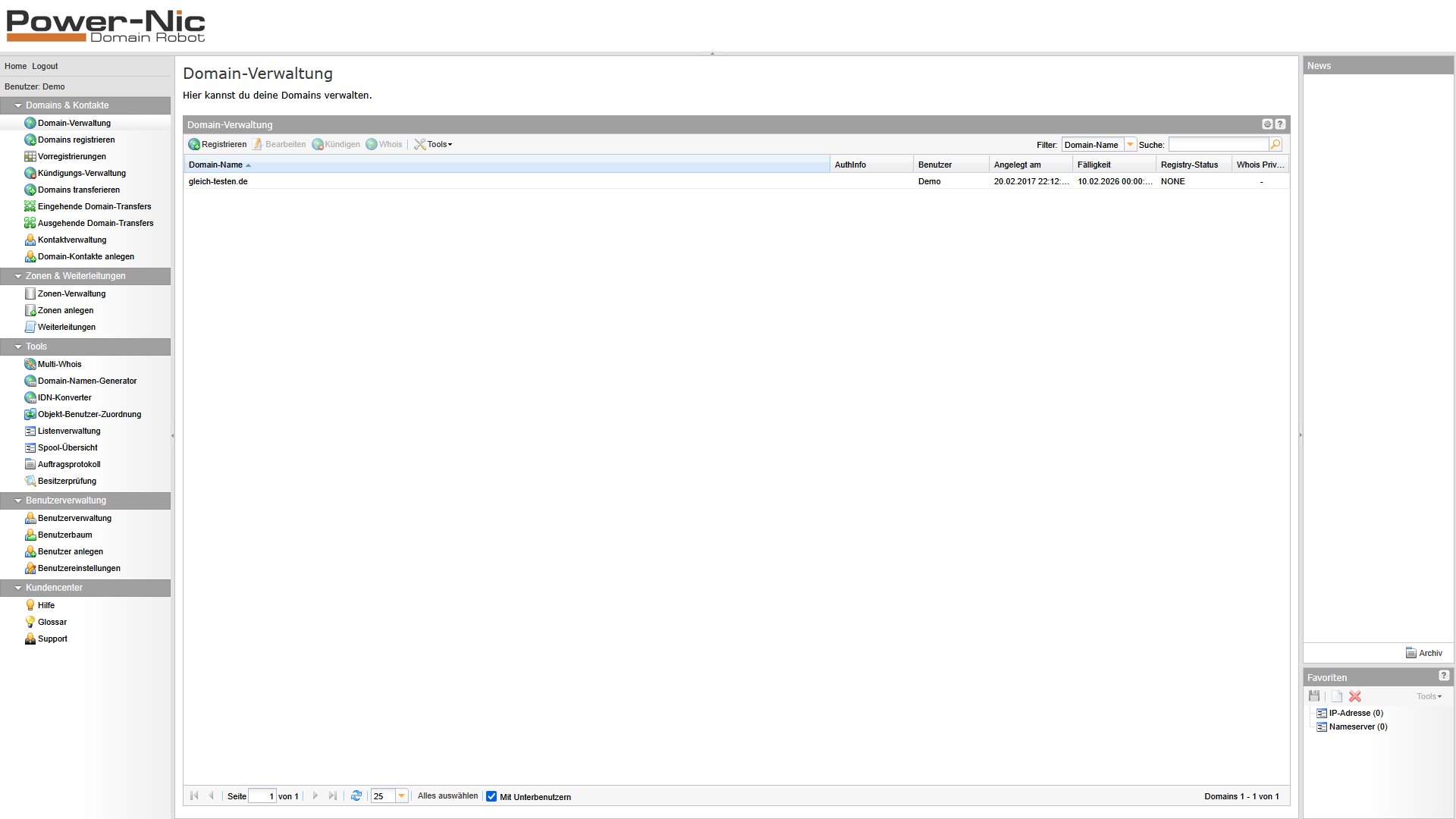The height and width of the screenshot is (819, 1456).
Task: Open Domain-Verwaltung panel settings gear
Action: pos(1267,124)
